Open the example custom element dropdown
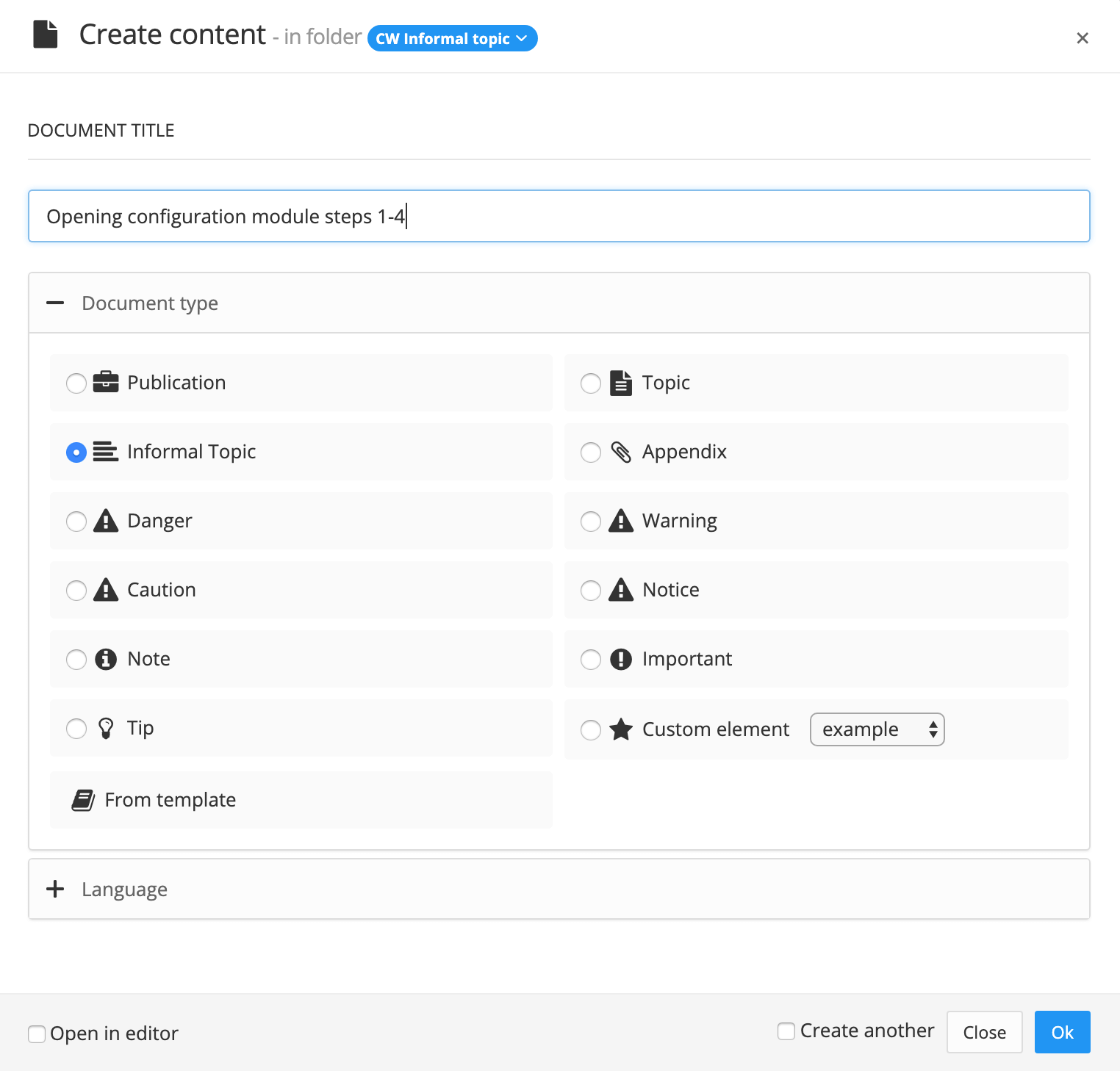This screenshot has width=1120, height=1071. click(877, 729)
